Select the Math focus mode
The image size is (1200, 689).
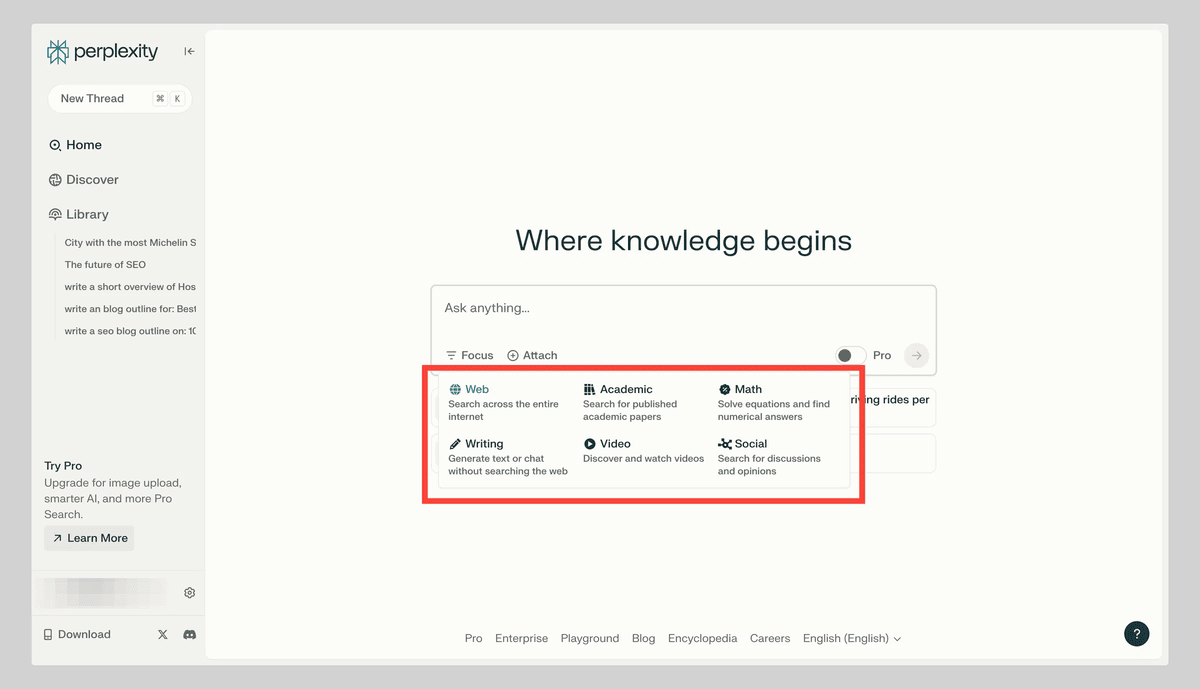tap(747, 390)
